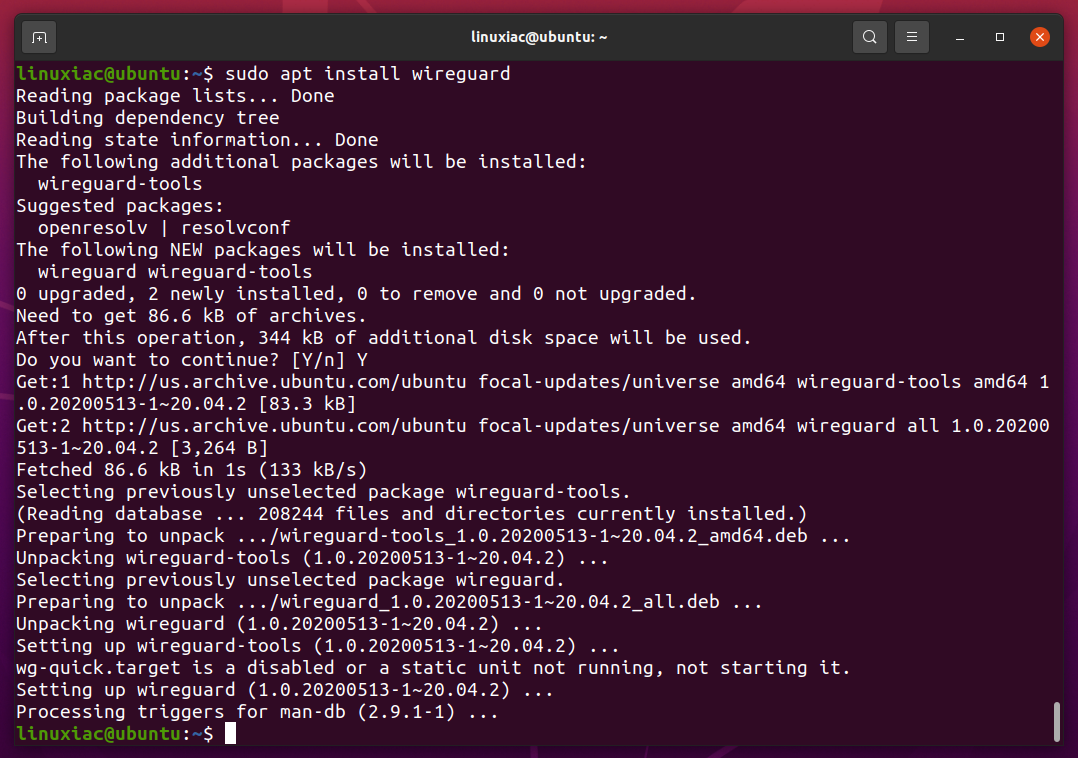Click the green linuxiac@ubuntu prompt on the last line

point(98,734)
